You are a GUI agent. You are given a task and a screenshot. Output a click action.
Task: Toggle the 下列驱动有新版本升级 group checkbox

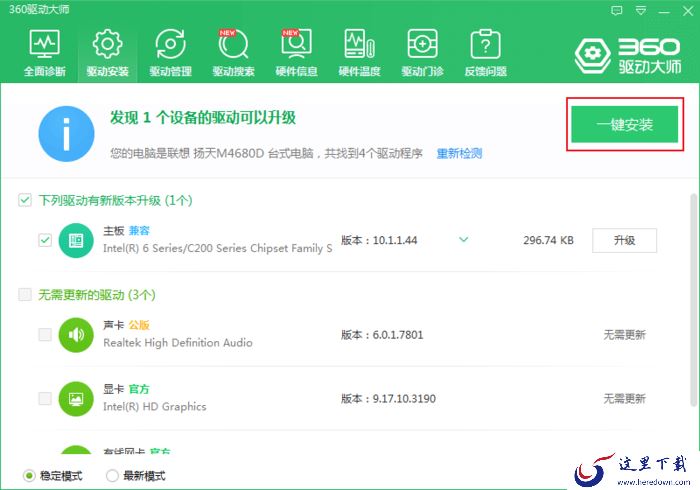click(x=25, y=200)
